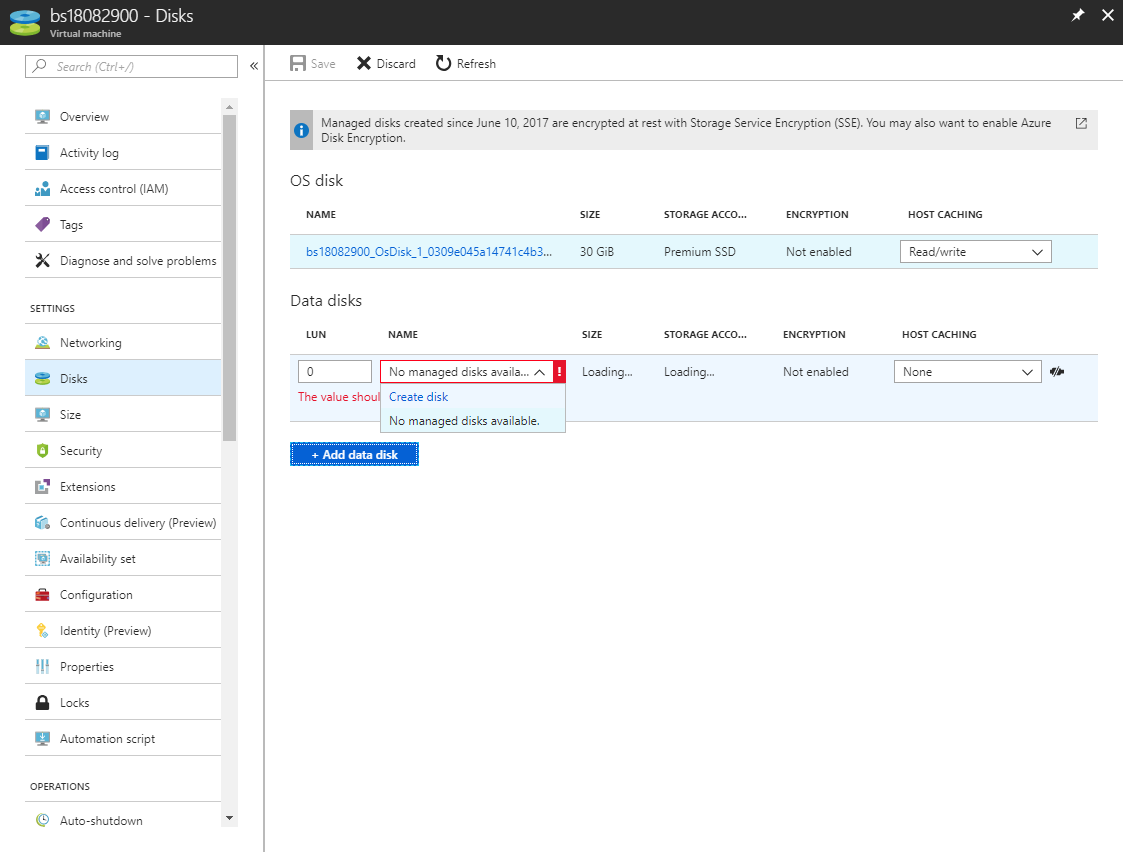Open data disk host caching None dropdown

(x=967, y=372)
